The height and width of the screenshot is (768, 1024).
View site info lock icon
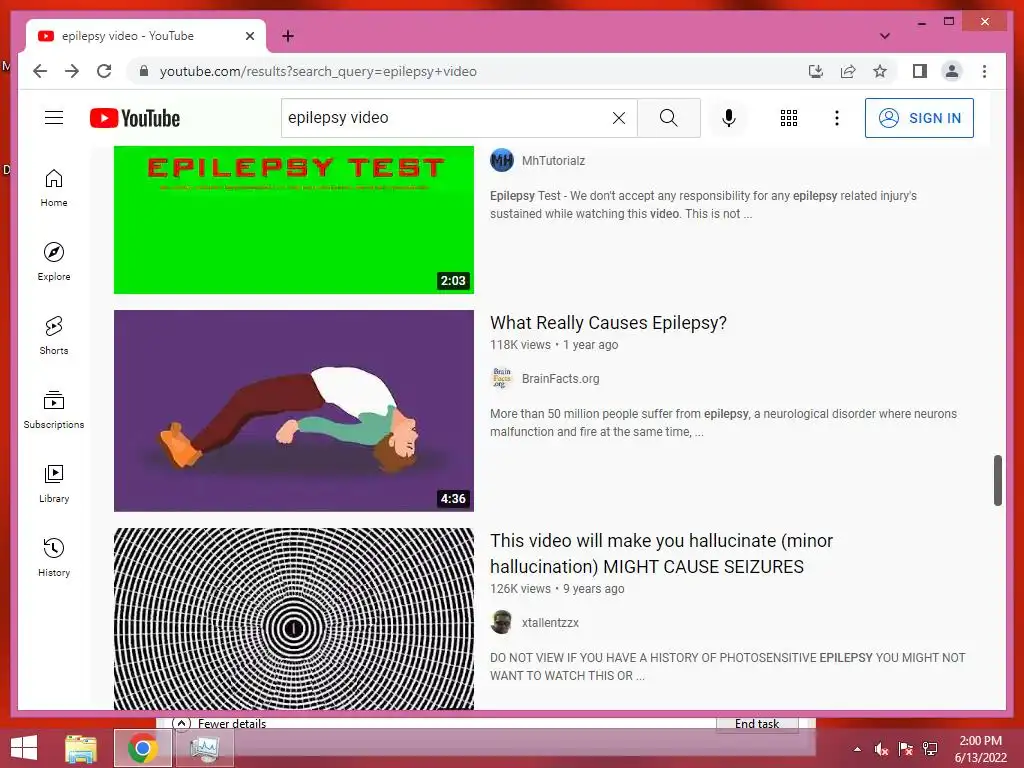pyautogui.click(x=144, y=71)
